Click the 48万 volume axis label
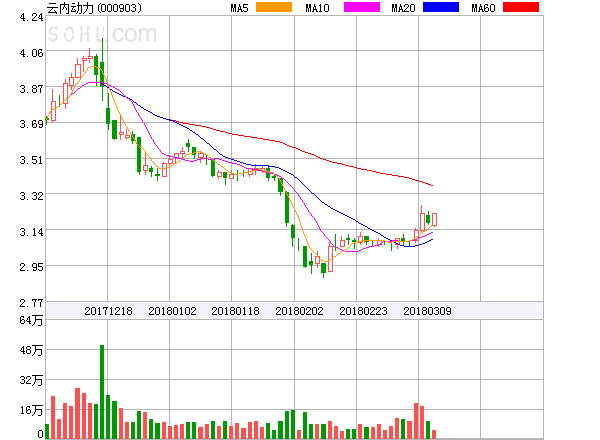The width and height of the screenshot is (600, 440). (31, 350)
